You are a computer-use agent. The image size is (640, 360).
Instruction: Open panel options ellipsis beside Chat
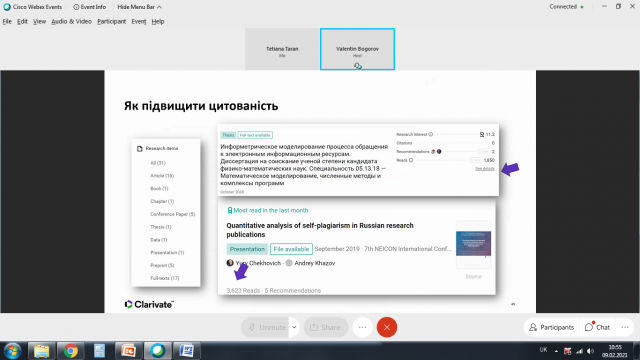(x=625, y=327)
